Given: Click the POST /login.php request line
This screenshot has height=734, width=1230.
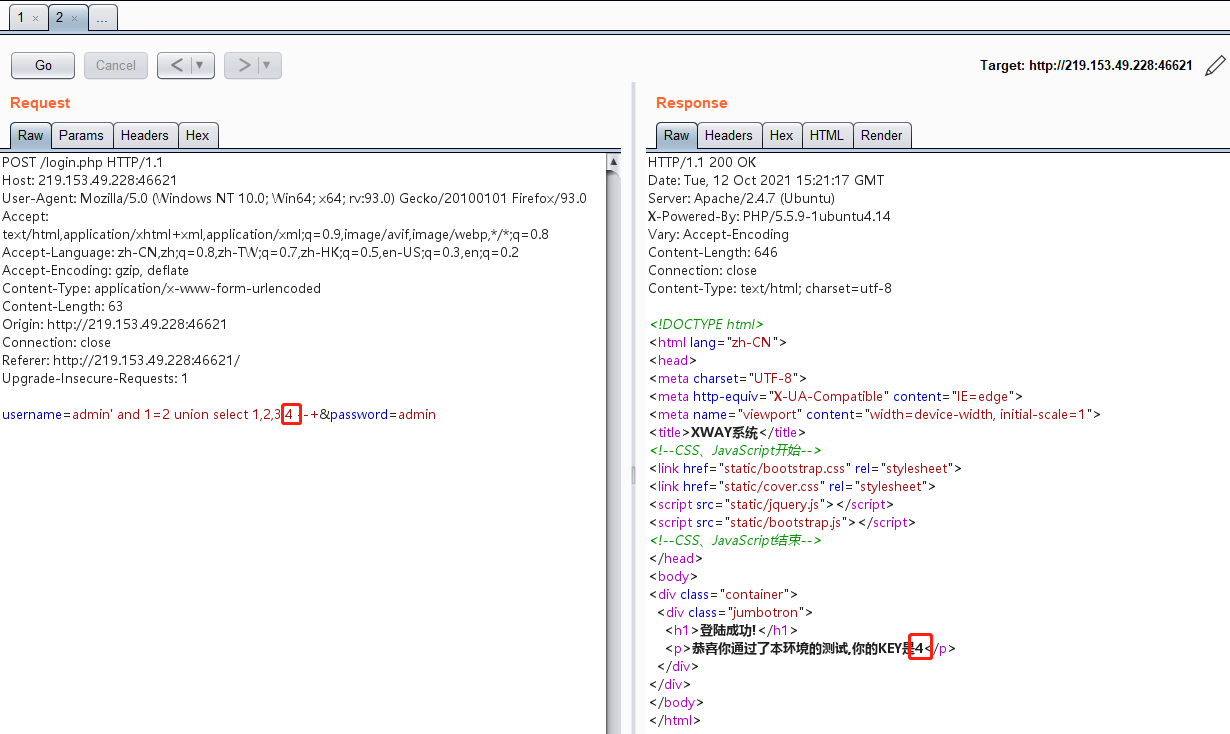Looking at the screenshot, I should [82, 162].
